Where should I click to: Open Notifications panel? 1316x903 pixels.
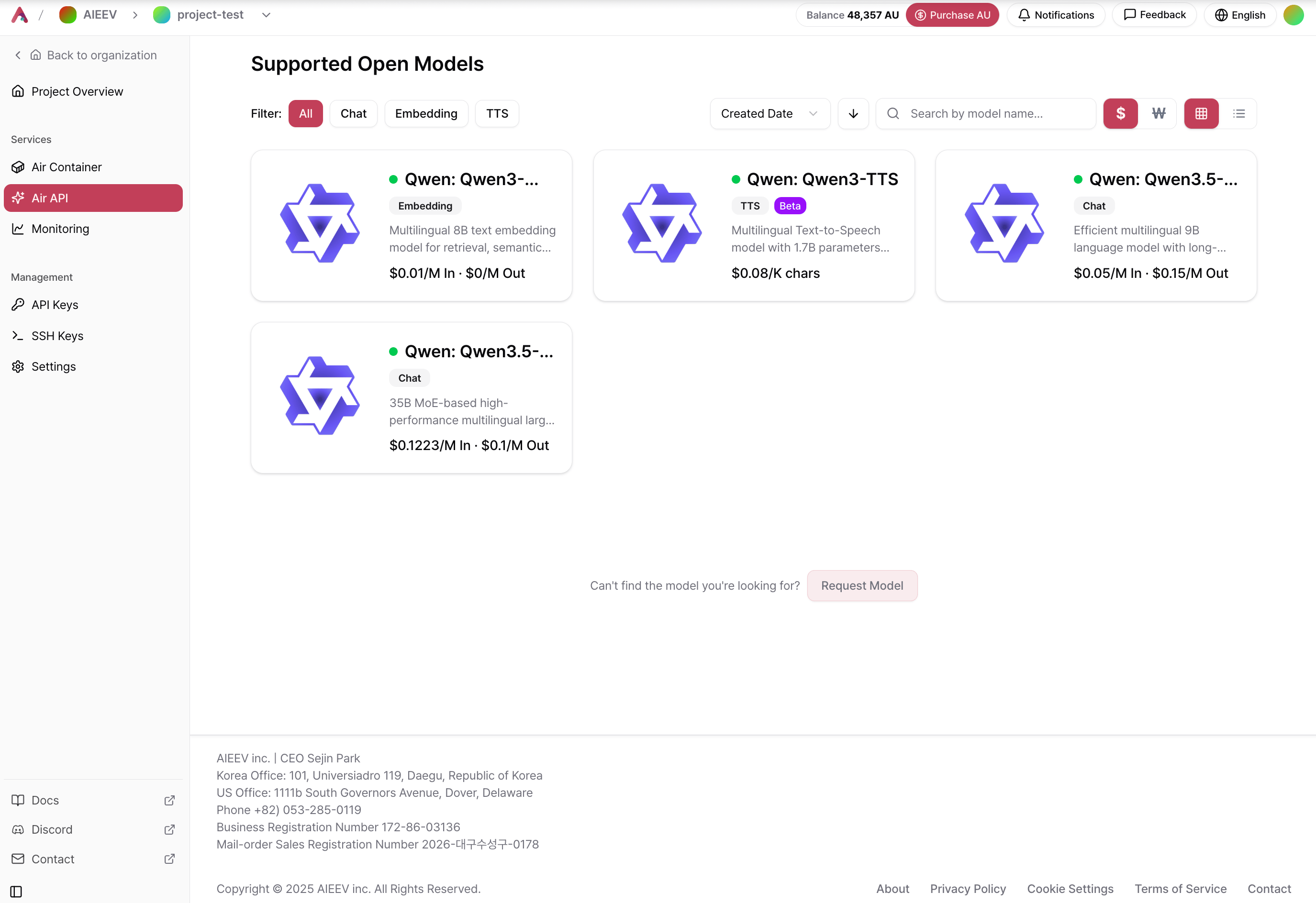(x=1056, y=15)
